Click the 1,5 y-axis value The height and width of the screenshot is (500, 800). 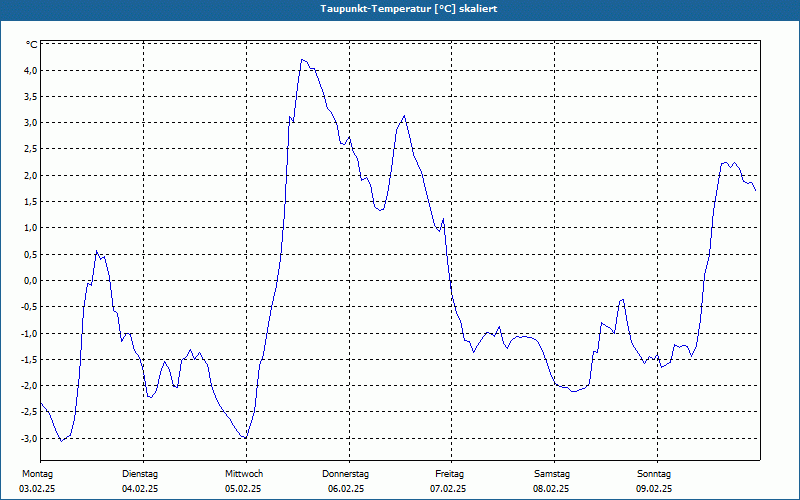(31, 202)
